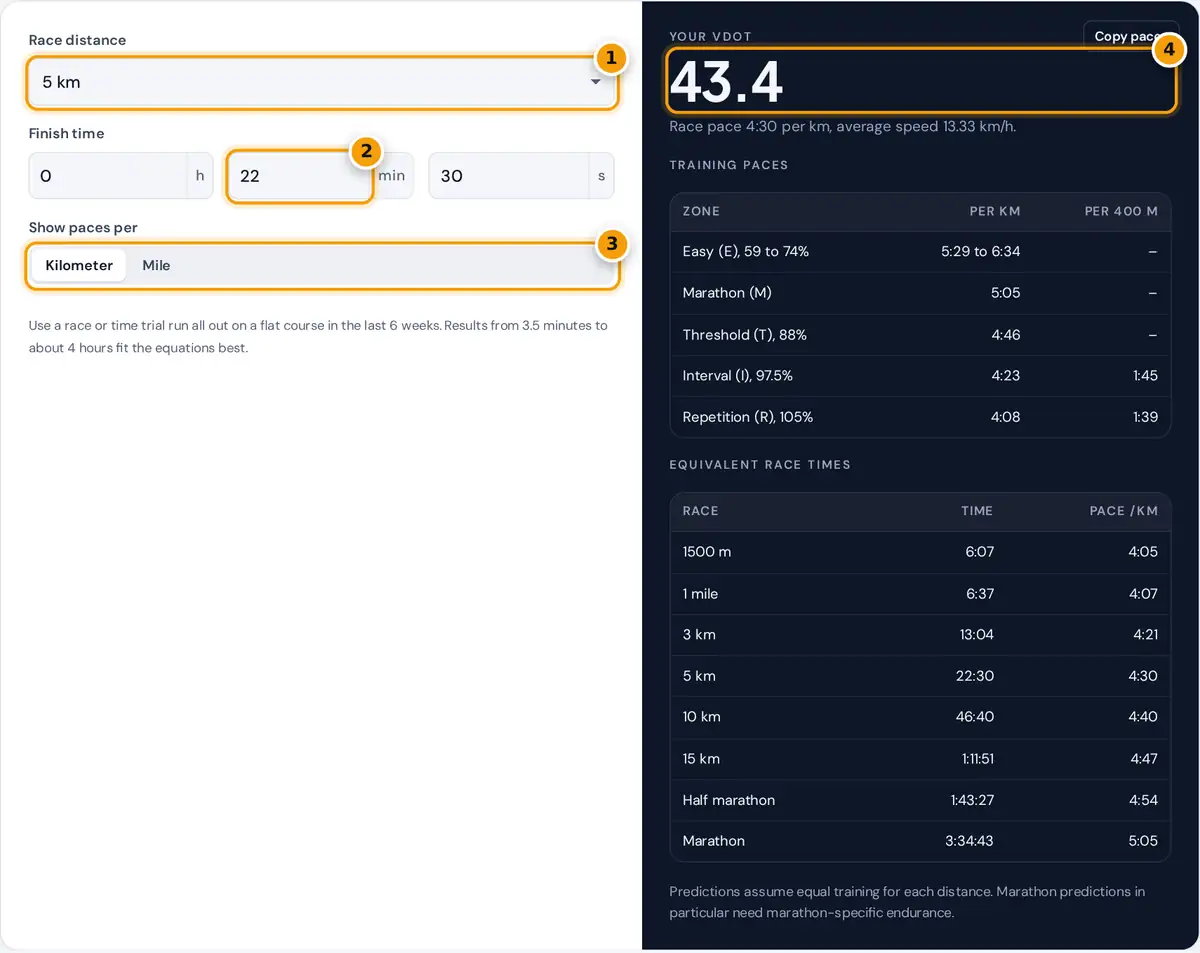Open the Race distance dropdown
Image resolution: width=1200 pixels, height=953 pixels.
pyautogui.click(x=322, y=82)
